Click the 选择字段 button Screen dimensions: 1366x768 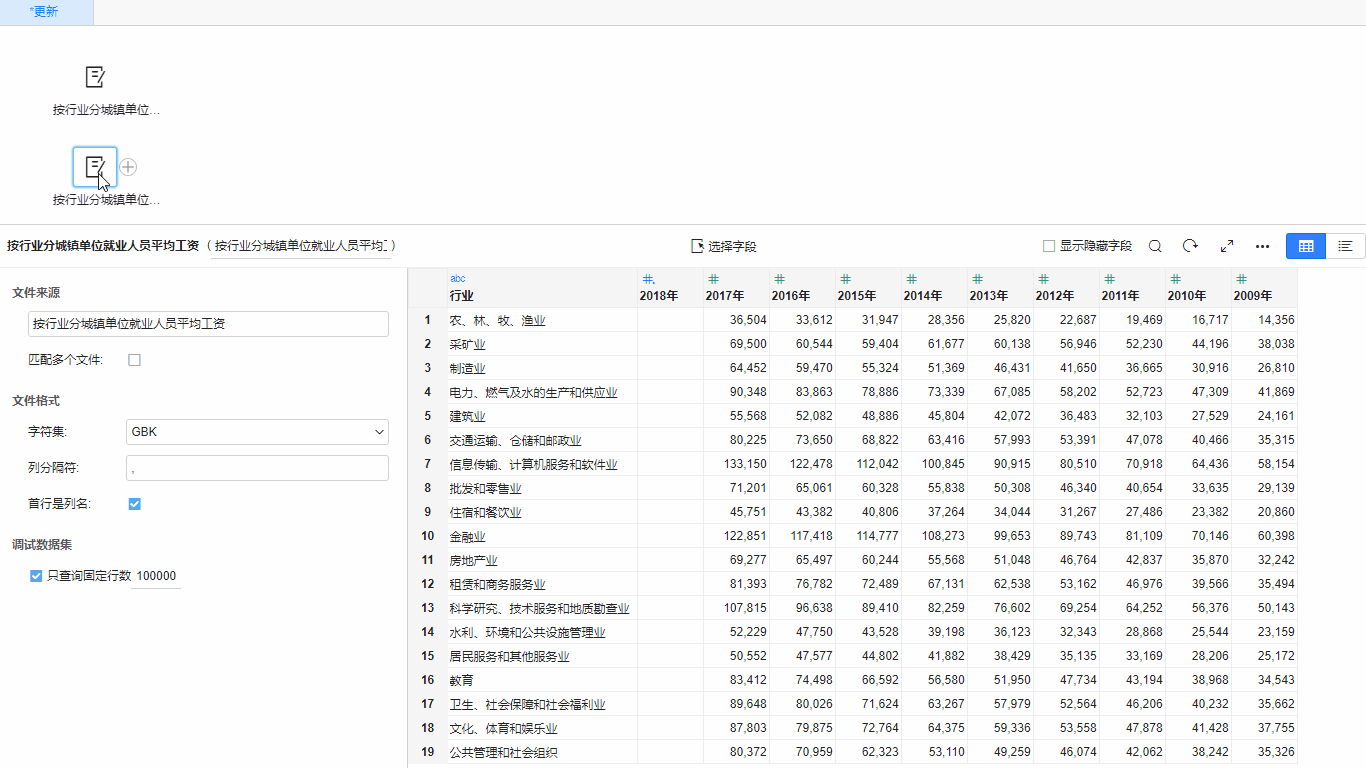(723, 246)
